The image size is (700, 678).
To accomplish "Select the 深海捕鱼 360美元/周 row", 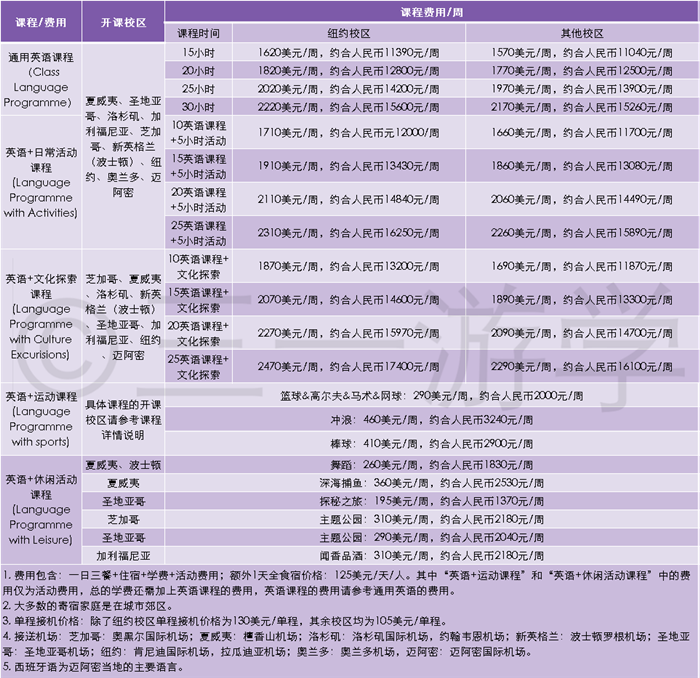I will tap(431, 483).
